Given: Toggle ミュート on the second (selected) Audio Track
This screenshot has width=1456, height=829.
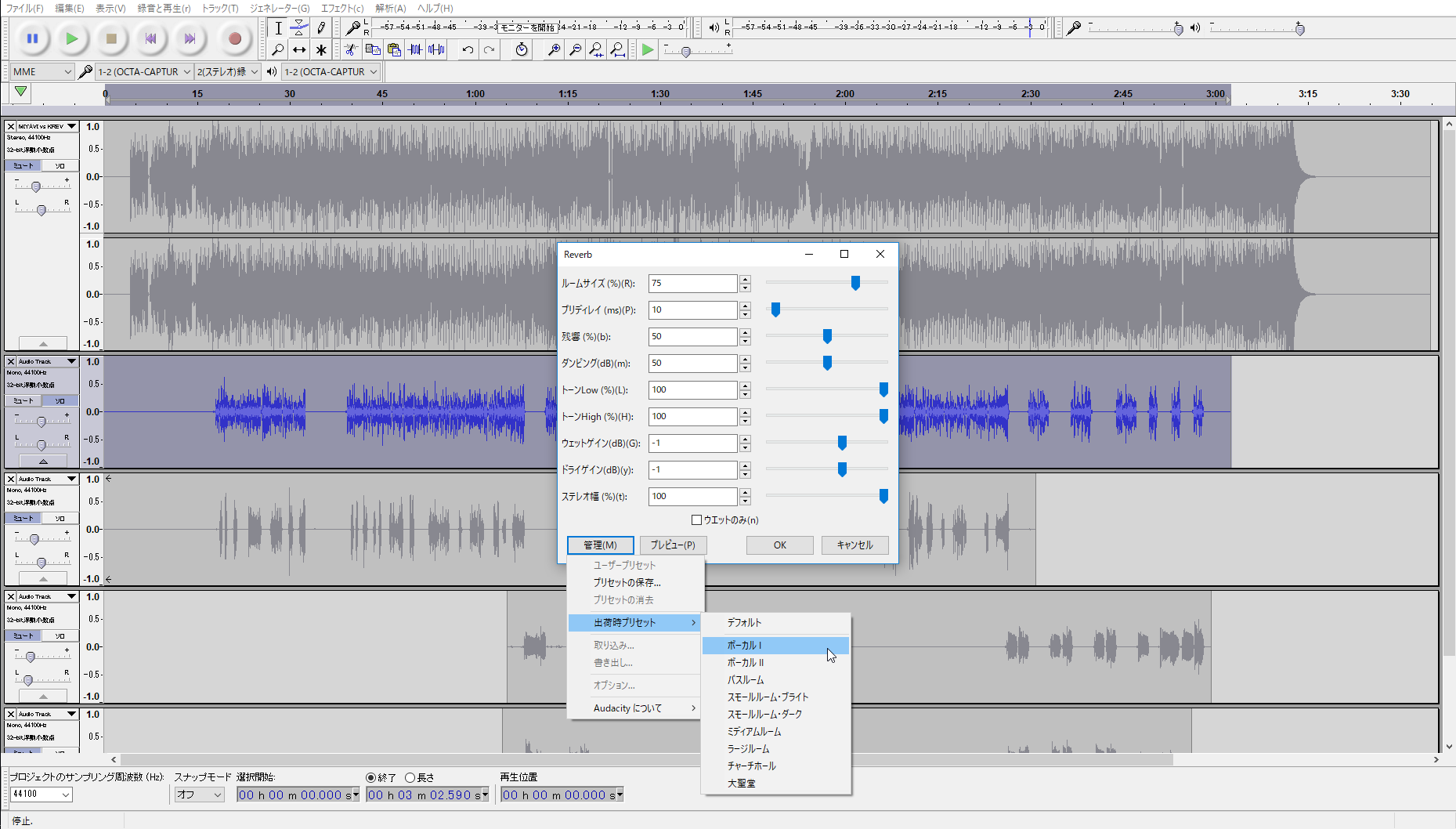Looking at the screenshot, I should coord(23,401).
